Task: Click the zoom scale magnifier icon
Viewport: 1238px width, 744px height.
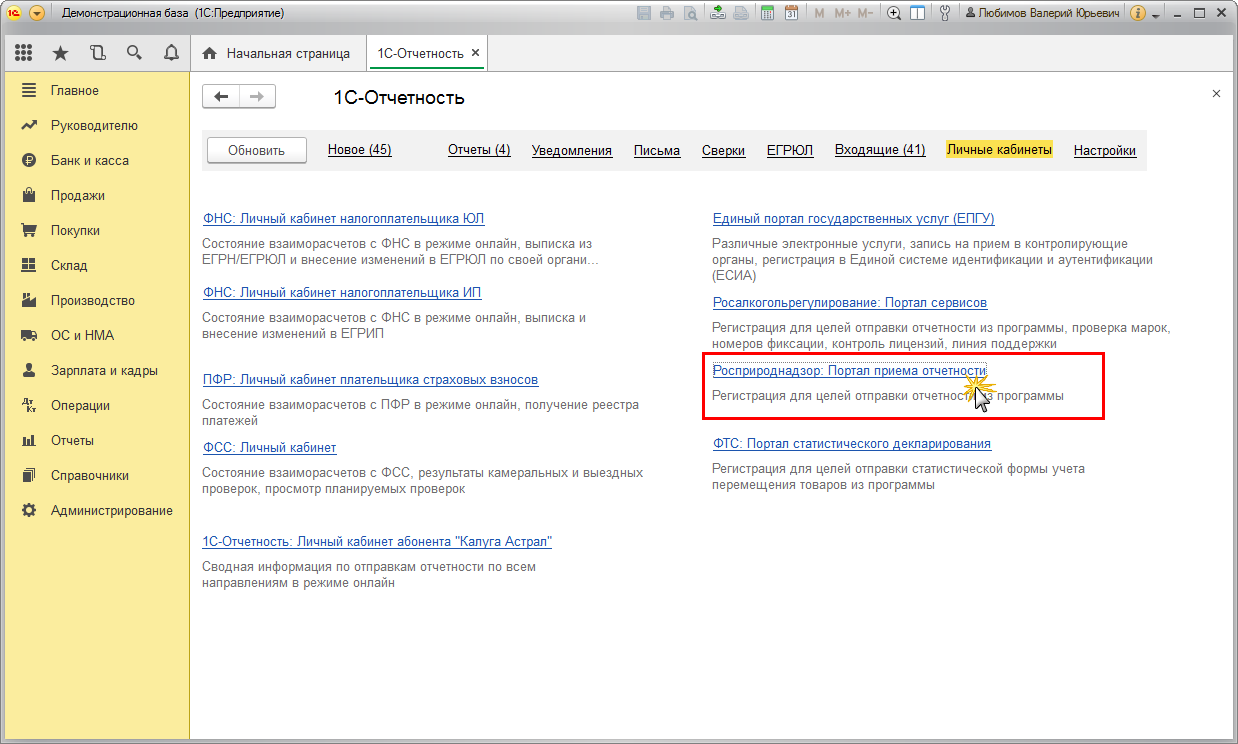Action: click(894, 13)
